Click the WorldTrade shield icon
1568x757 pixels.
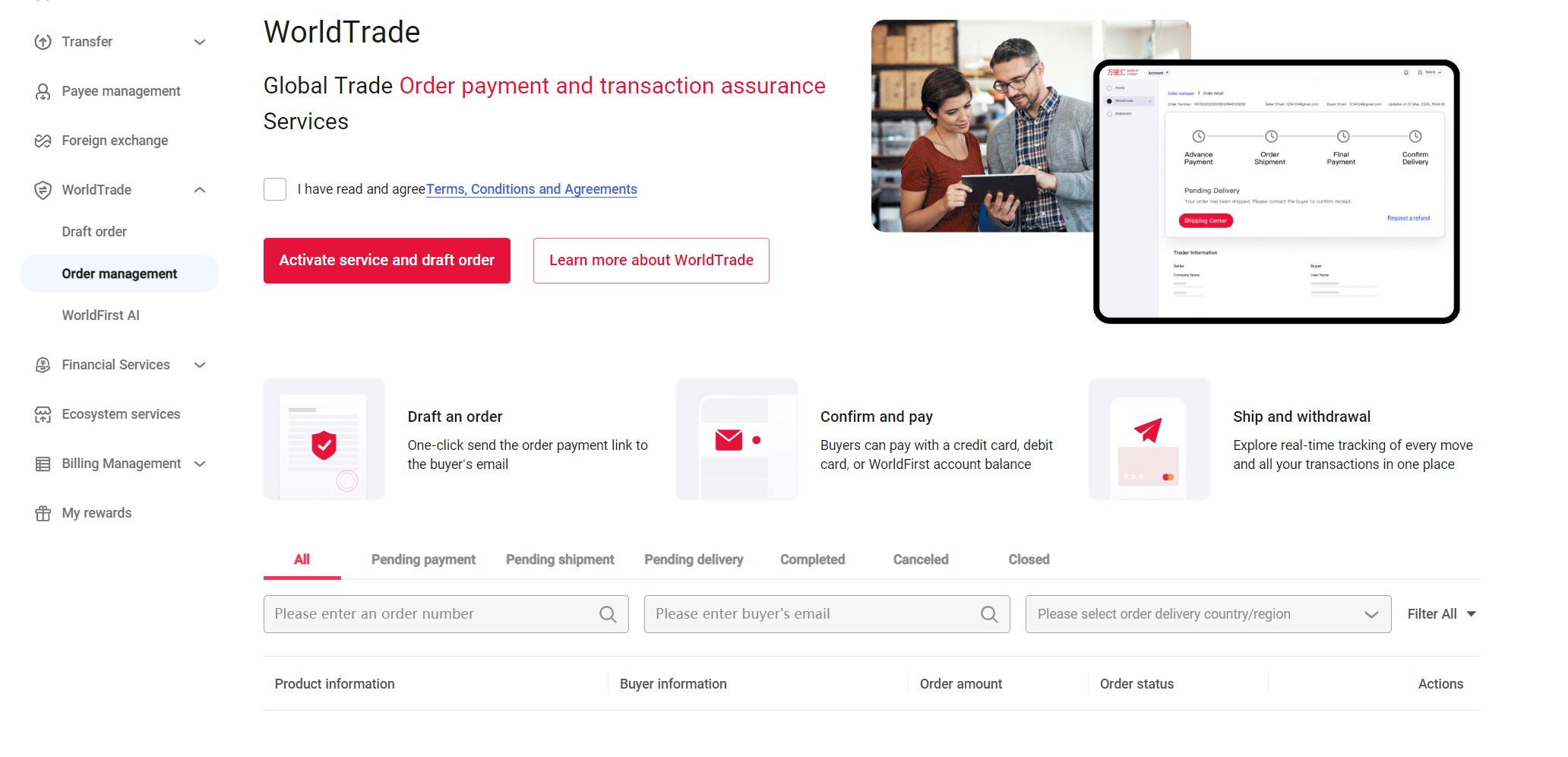point(43,190)
